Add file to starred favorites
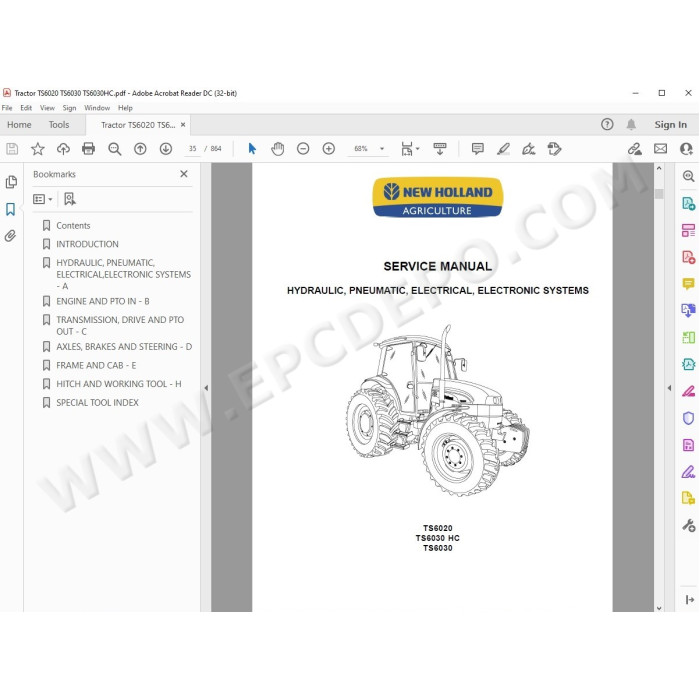700x700 pixels. [38, 149]
